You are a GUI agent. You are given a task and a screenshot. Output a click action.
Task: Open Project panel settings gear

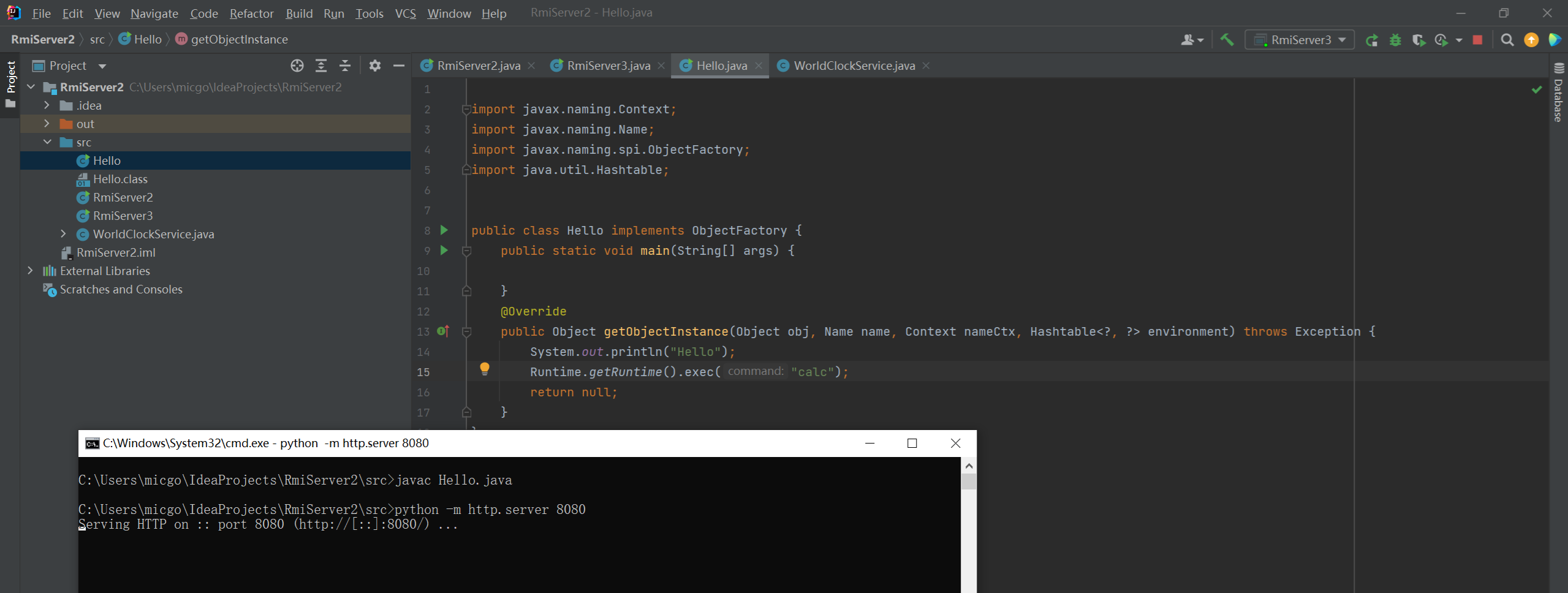375,66
